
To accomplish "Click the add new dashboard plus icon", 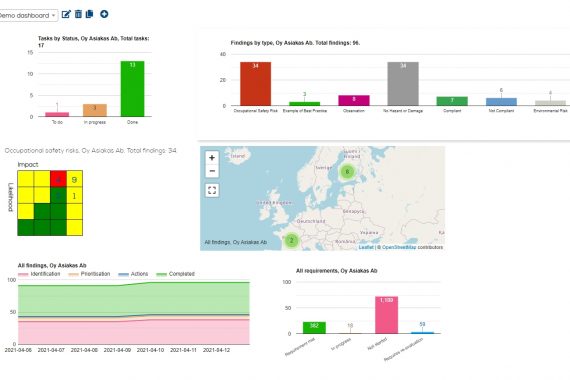I will pyautogui.click(x=104, y=14).
